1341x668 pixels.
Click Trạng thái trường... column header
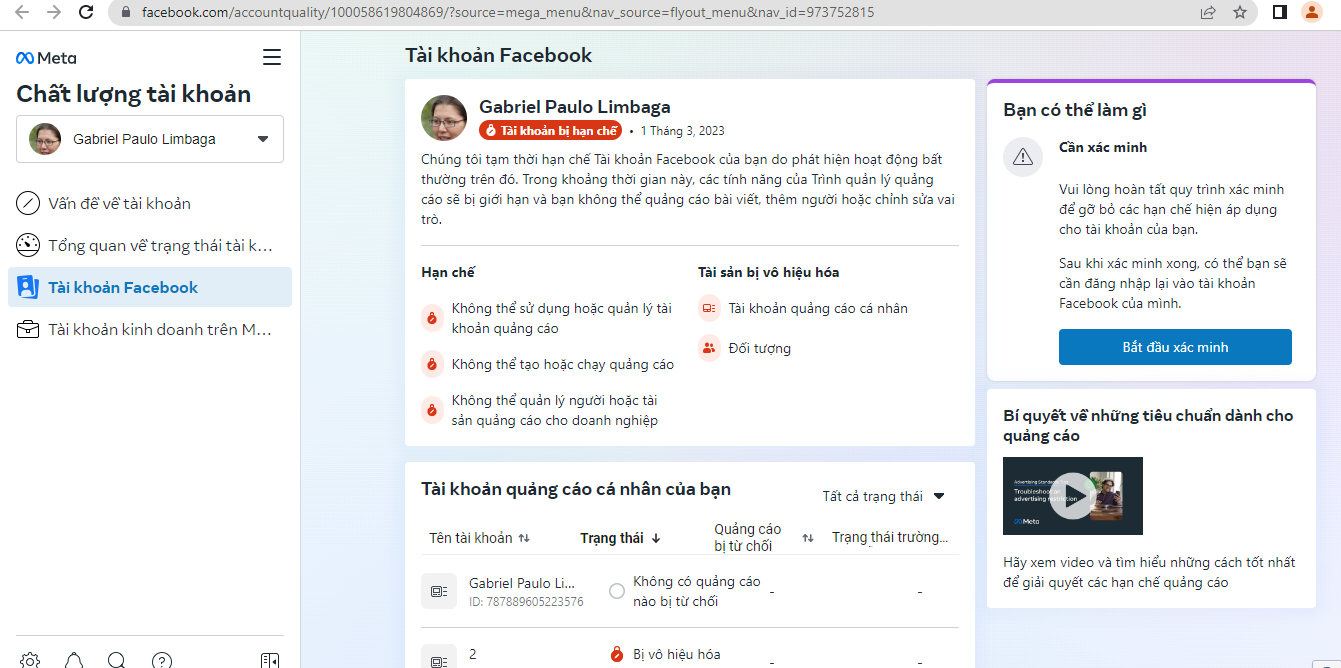click(x=891, y=538)
